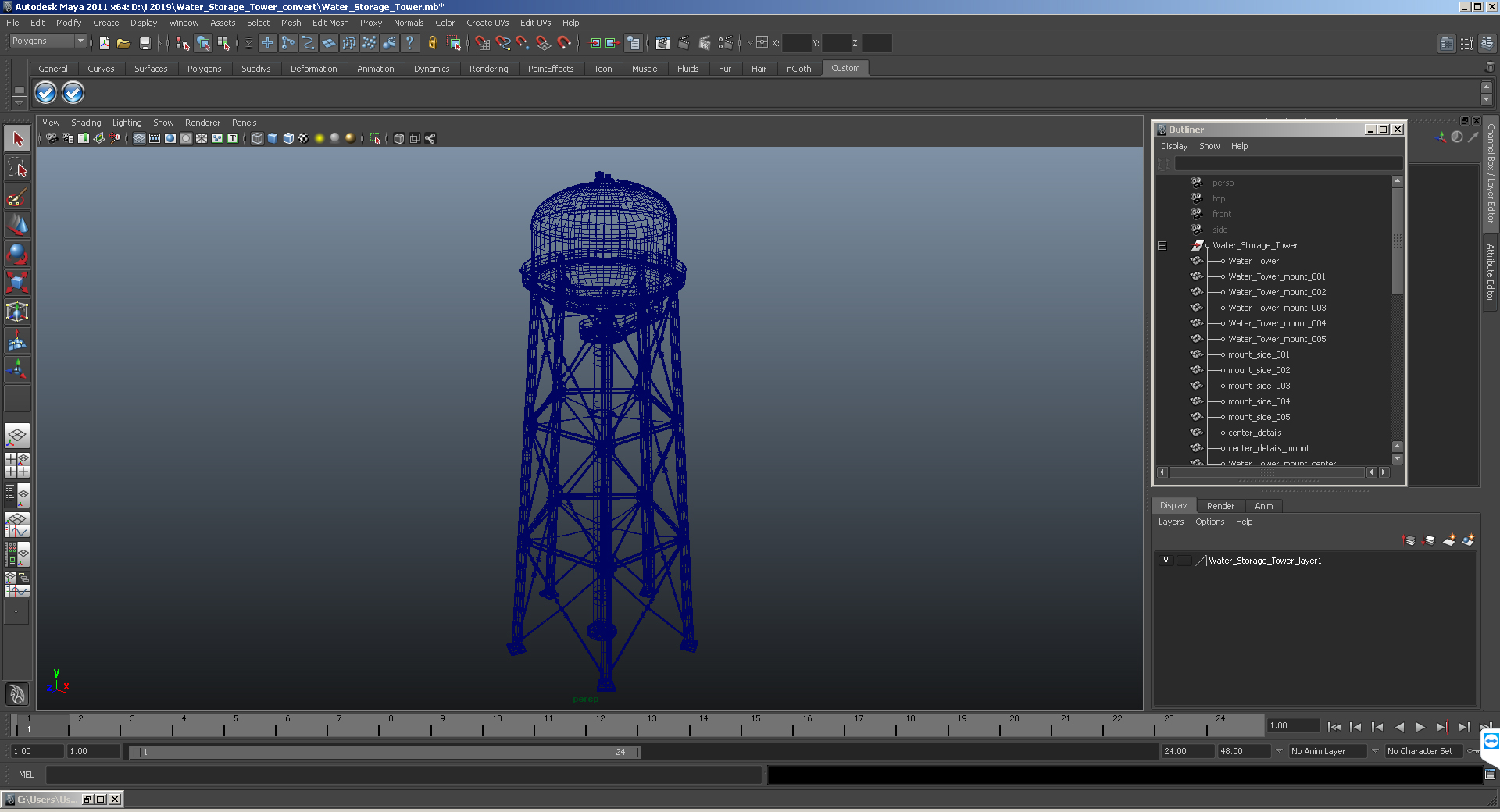The width and height of the screenshot is (1500, 812).
Task: Select the Paint Selection tool
Action: pyautogui.click(x=17, y=197)
